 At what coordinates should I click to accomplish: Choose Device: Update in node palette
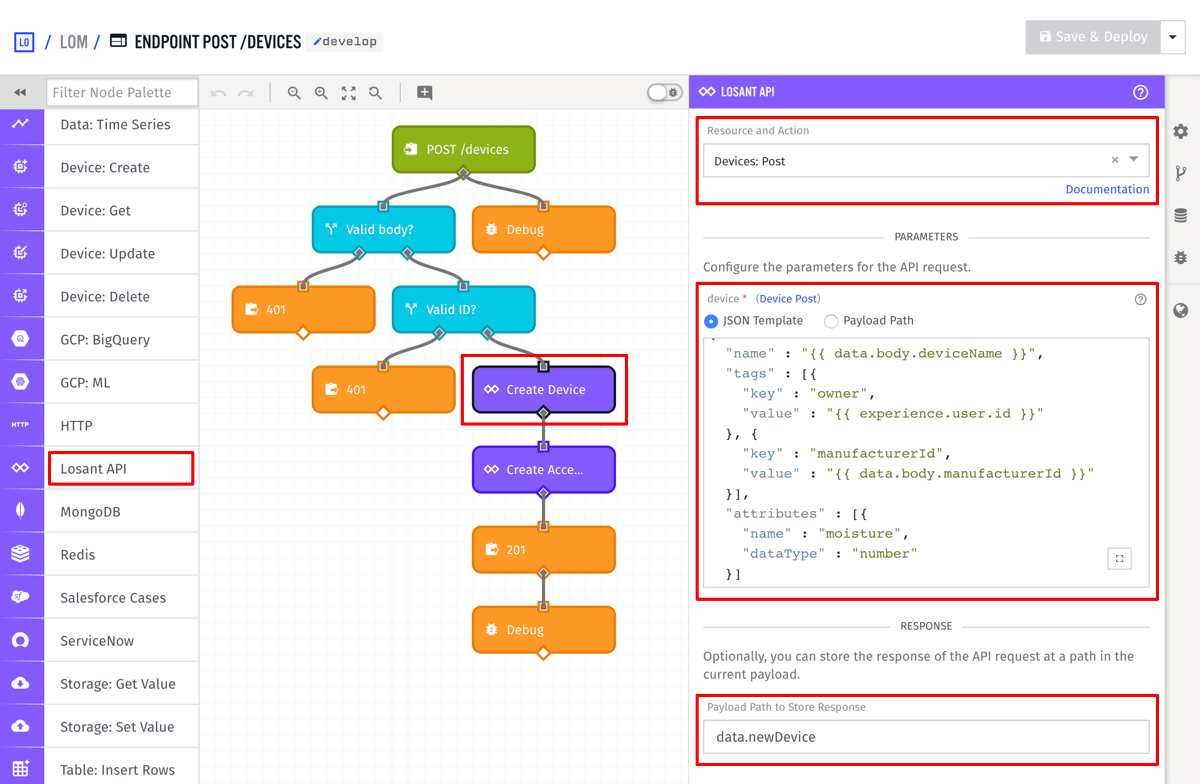point(122,254)
